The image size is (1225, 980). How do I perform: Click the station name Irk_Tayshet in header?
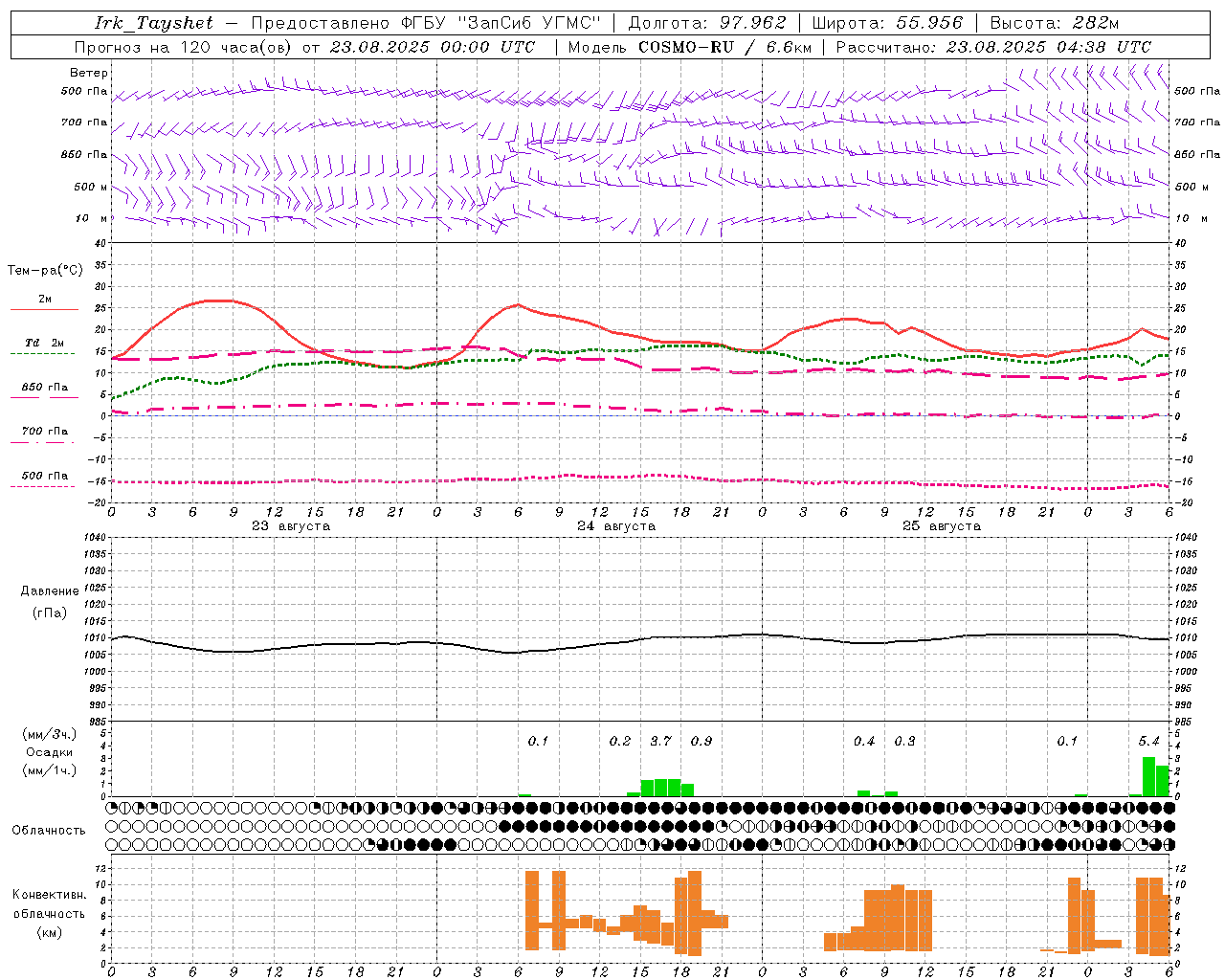click(x=154, y=23)
